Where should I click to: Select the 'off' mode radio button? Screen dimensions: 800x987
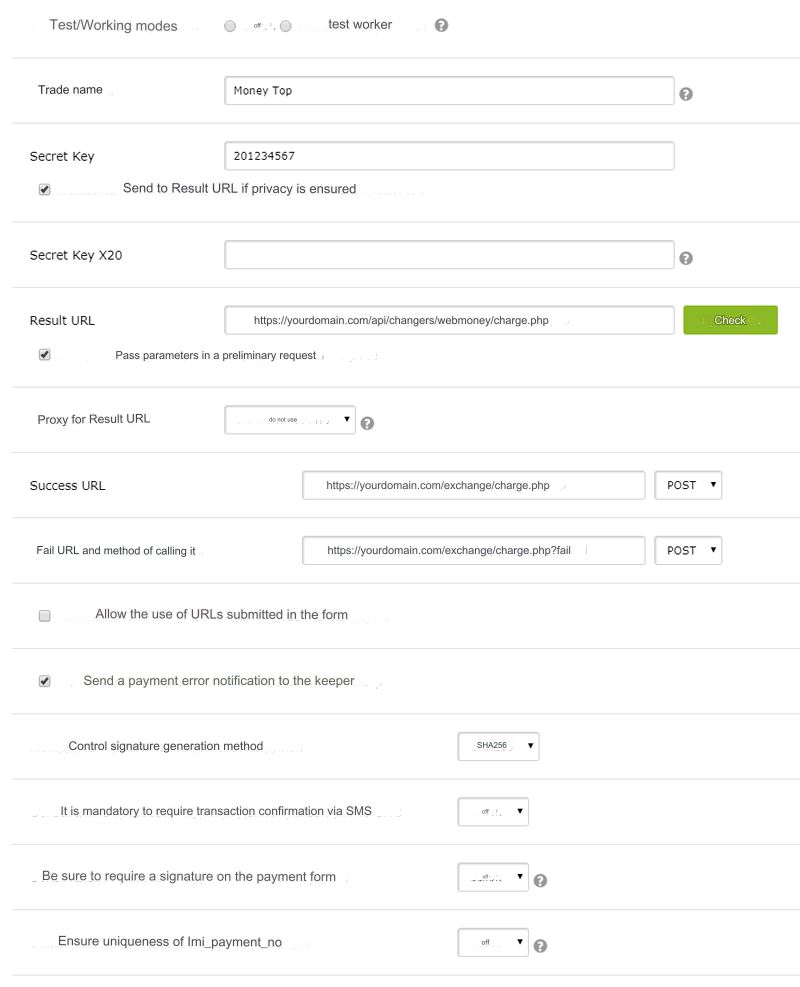[231, 25]
